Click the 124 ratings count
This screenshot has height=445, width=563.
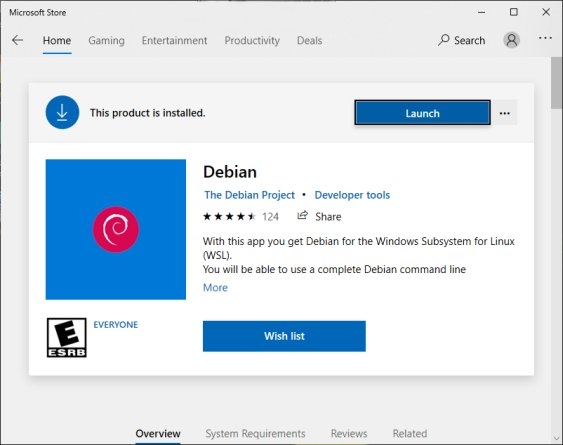coord(270,217)
